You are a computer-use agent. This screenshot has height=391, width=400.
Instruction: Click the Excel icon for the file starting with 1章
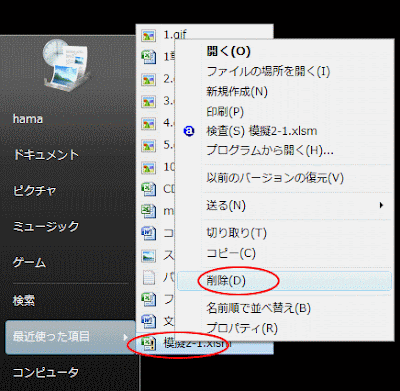[148, 57]
